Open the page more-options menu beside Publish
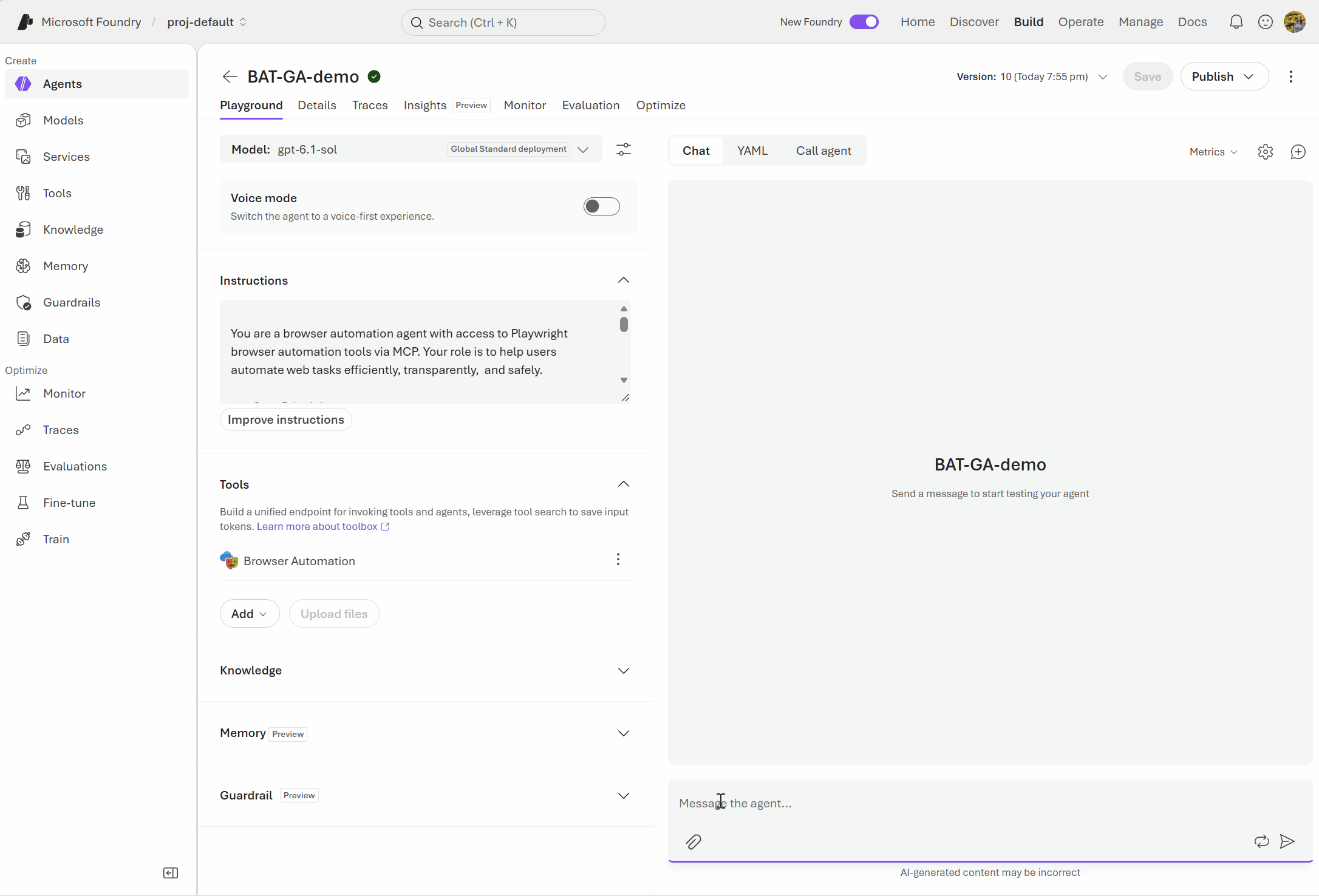The width and height of the screenshot is (1319, 896). click(x=1290, y=76)
